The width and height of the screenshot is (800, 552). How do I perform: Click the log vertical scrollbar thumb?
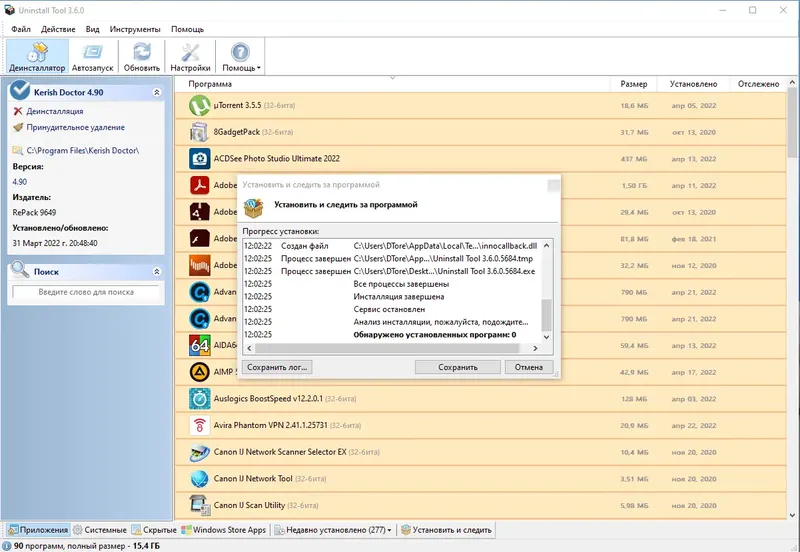coord(546,315)
